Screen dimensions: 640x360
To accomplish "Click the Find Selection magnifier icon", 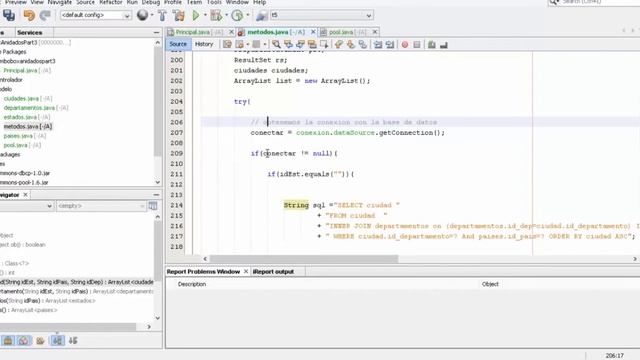I will (276, 44).
